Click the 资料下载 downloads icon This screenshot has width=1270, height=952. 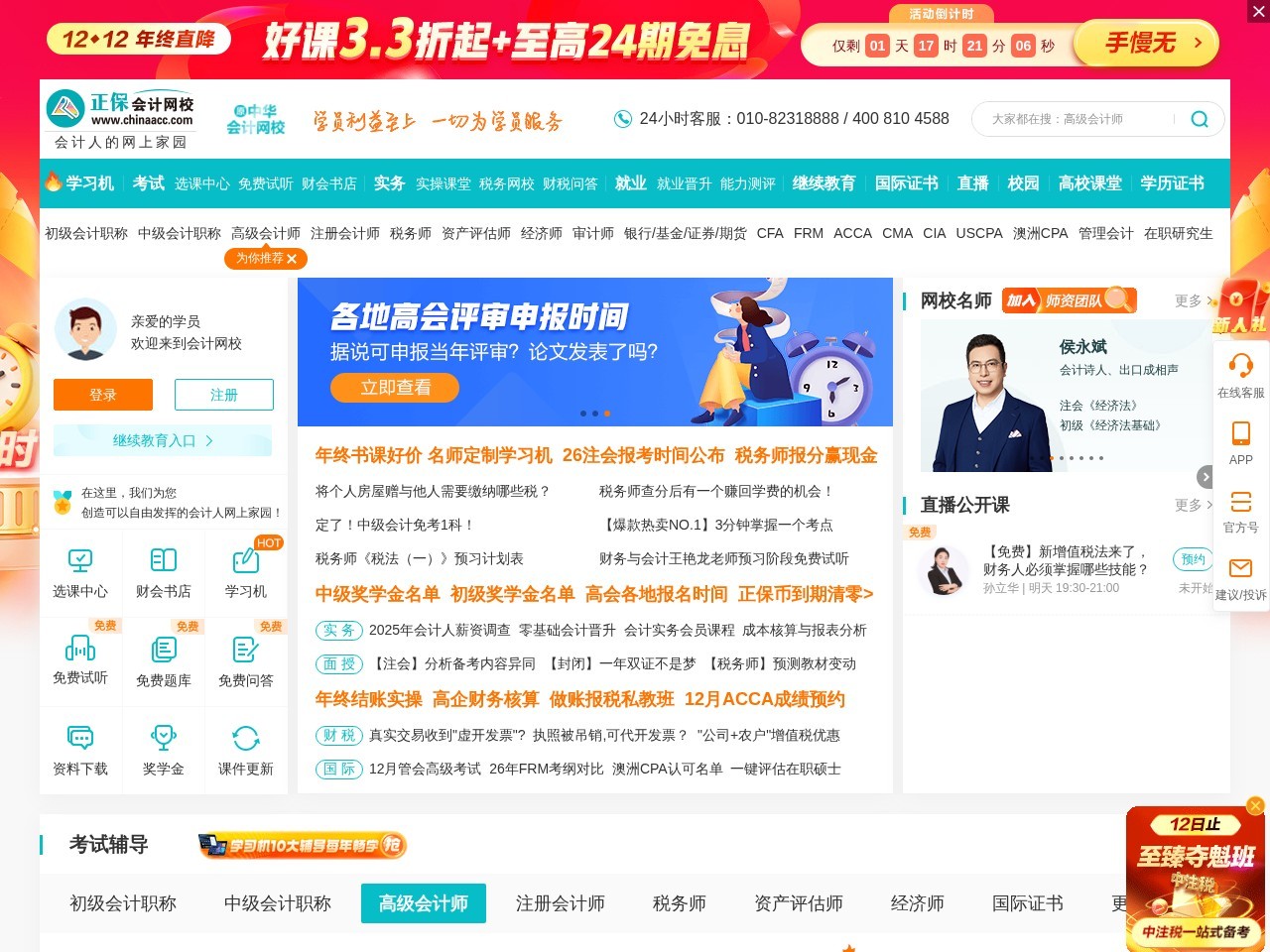(80, 750)
